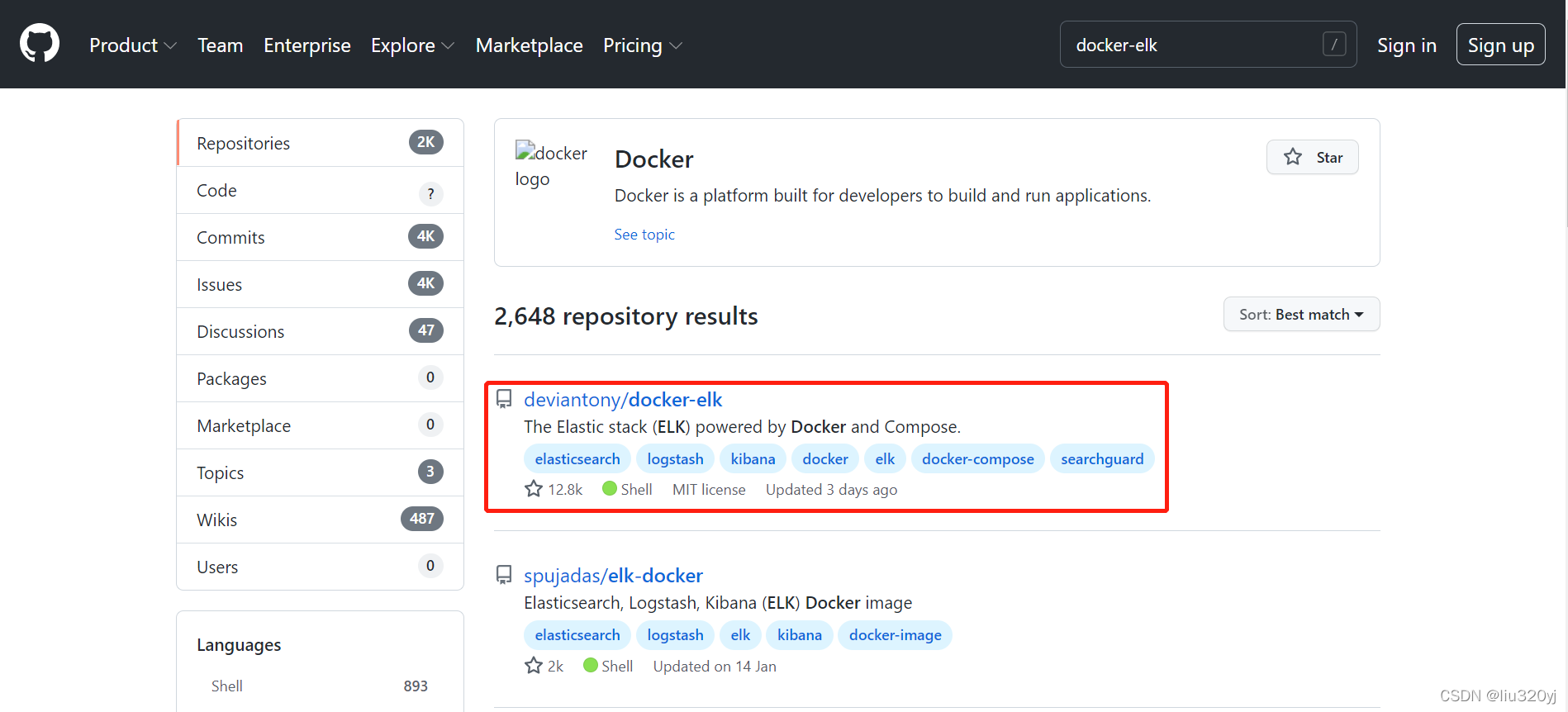The width and height of the screenshot is (1568, 712).
Task: Open the Sort: Best match dropdown
Action: point(1301,314)
